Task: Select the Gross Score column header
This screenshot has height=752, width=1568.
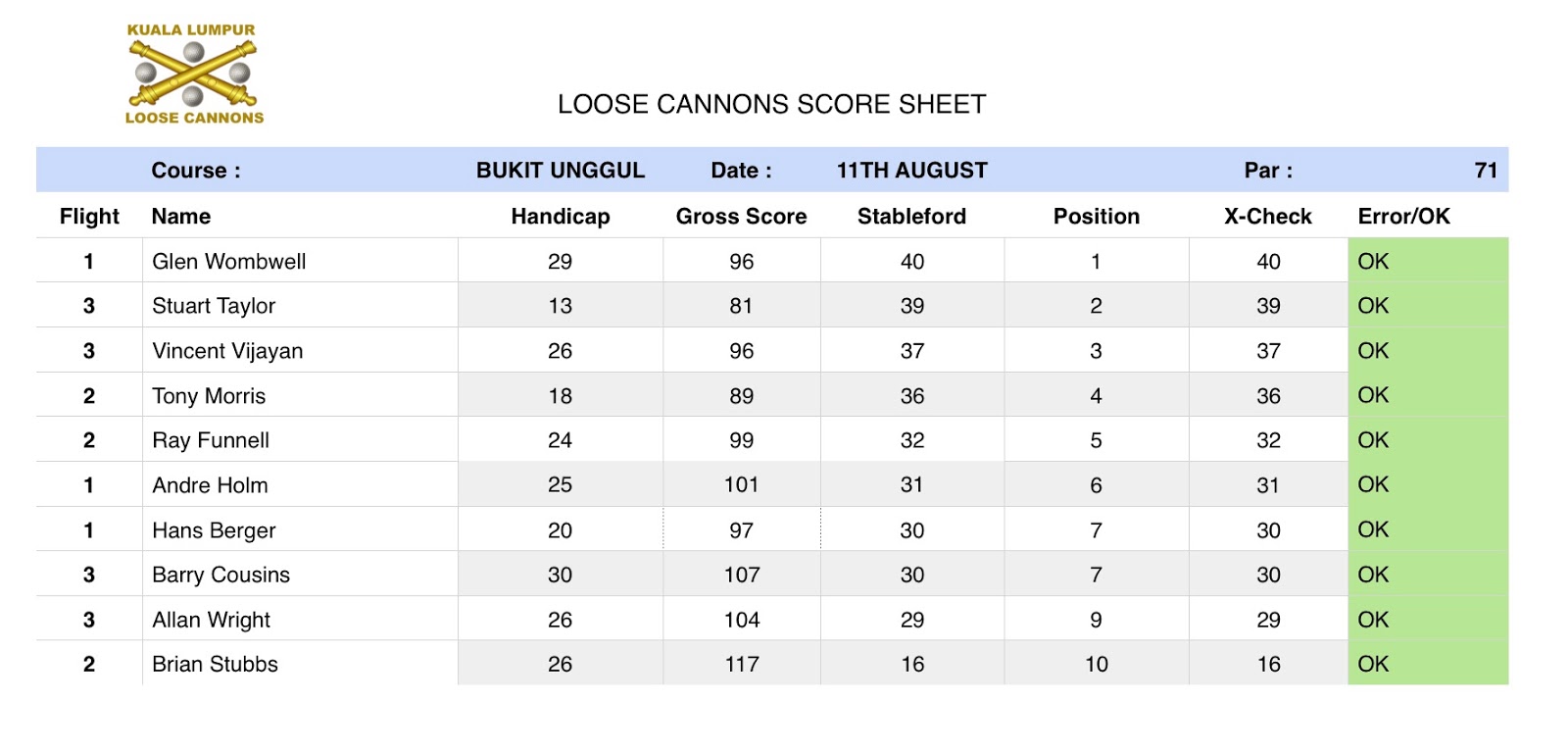Action: 741,217
